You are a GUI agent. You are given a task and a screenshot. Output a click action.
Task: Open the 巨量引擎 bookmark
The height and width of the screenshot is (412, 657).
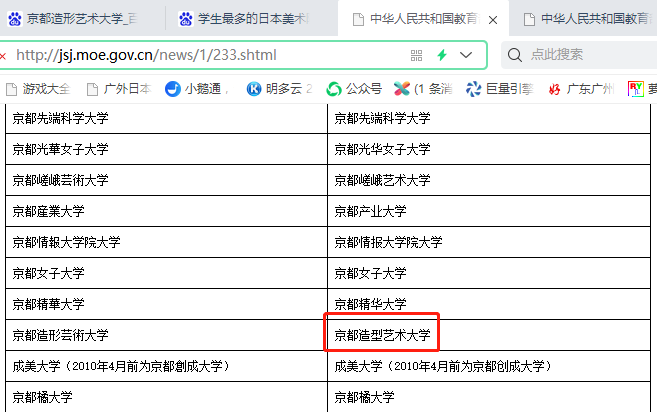(x=499, y=89)
